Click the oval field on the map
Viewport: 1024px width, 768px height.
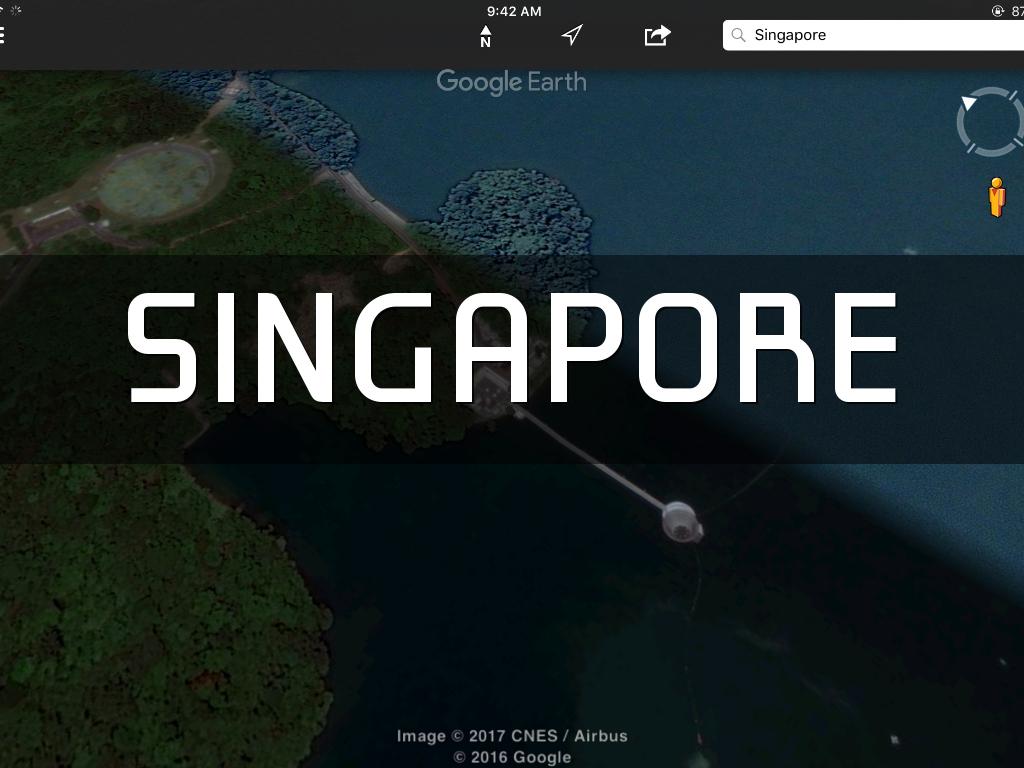point(156,177)
